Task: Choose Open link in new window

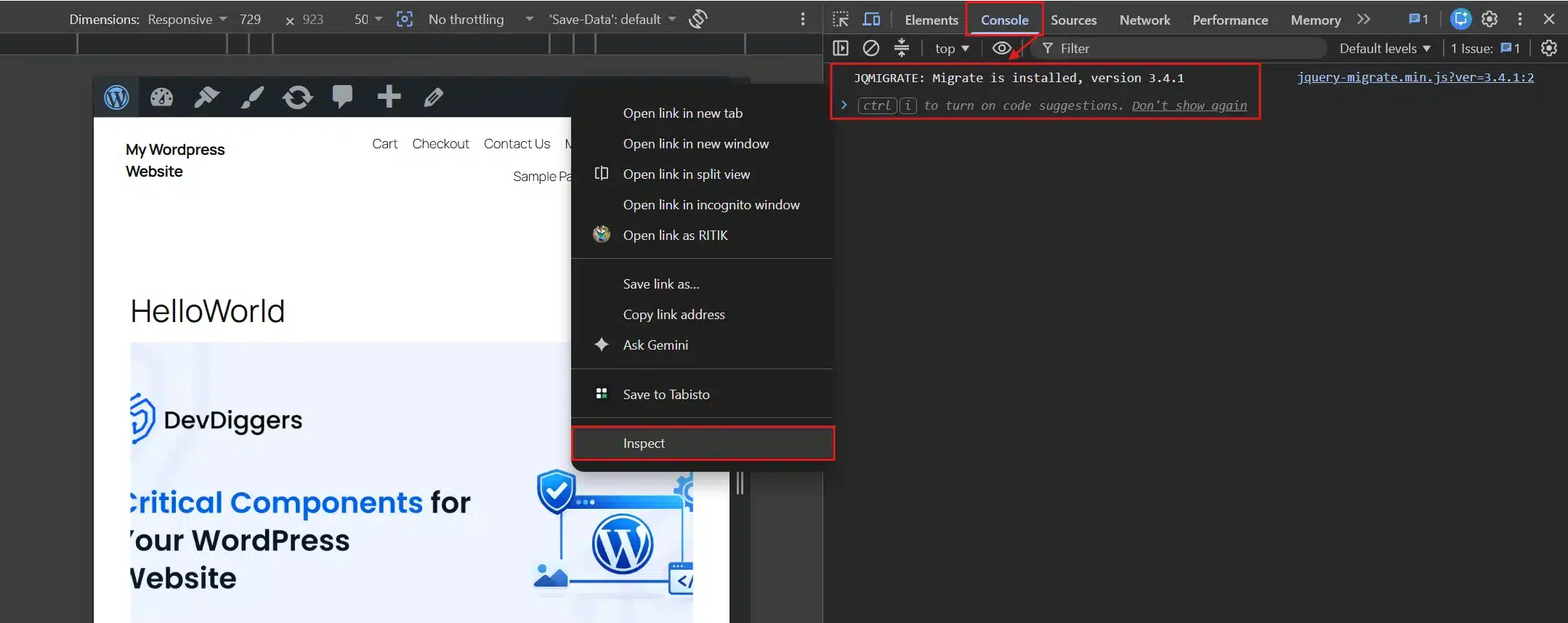Action: (x=702, y=144)
